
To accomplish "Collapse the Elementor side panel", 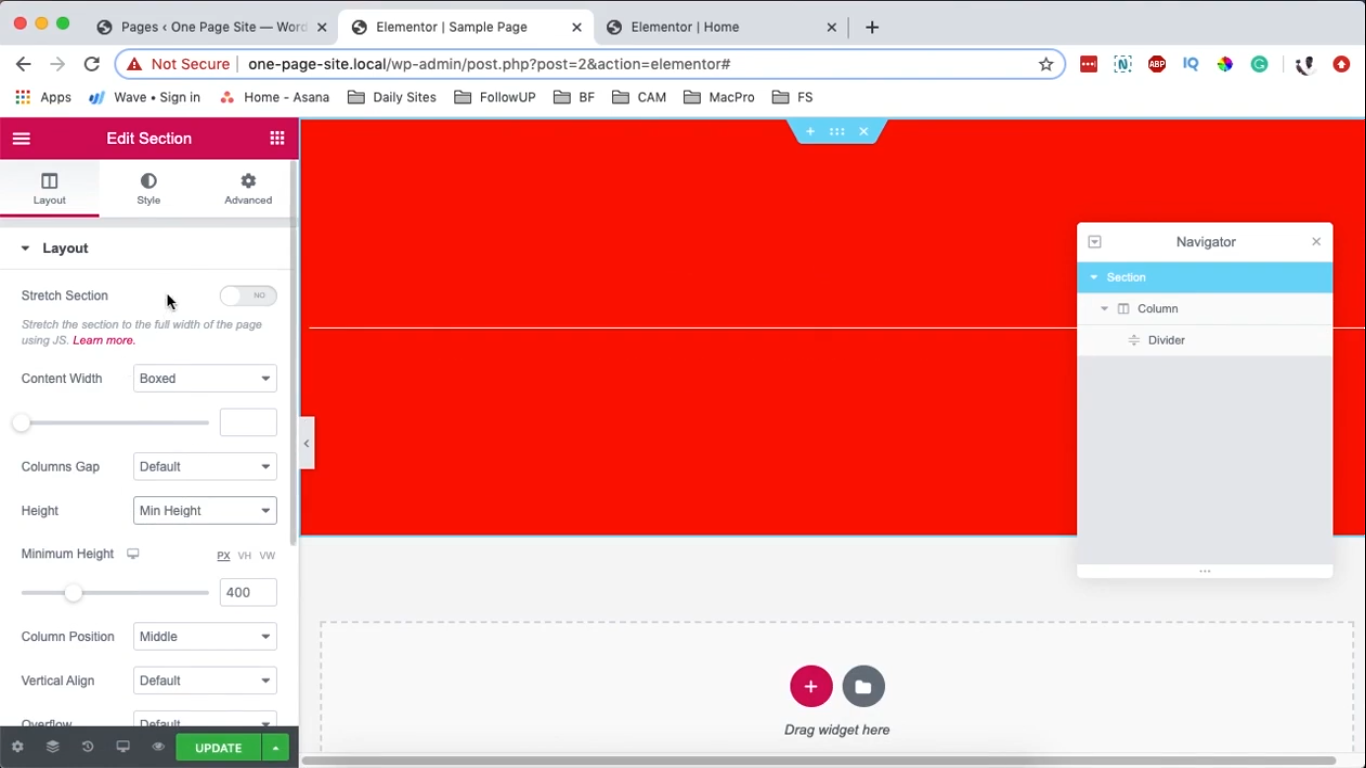I will (307, 443).
